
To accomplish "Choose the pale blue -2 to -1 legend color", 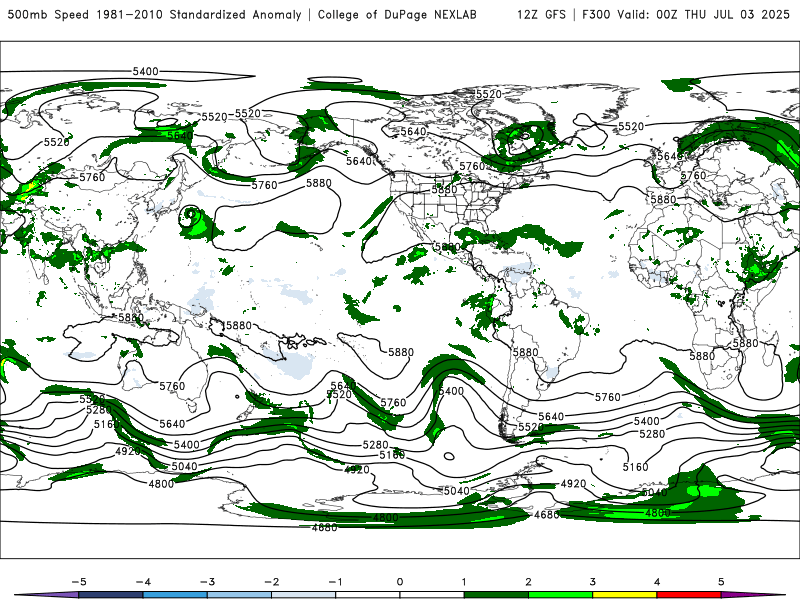I will coord(304,595).
